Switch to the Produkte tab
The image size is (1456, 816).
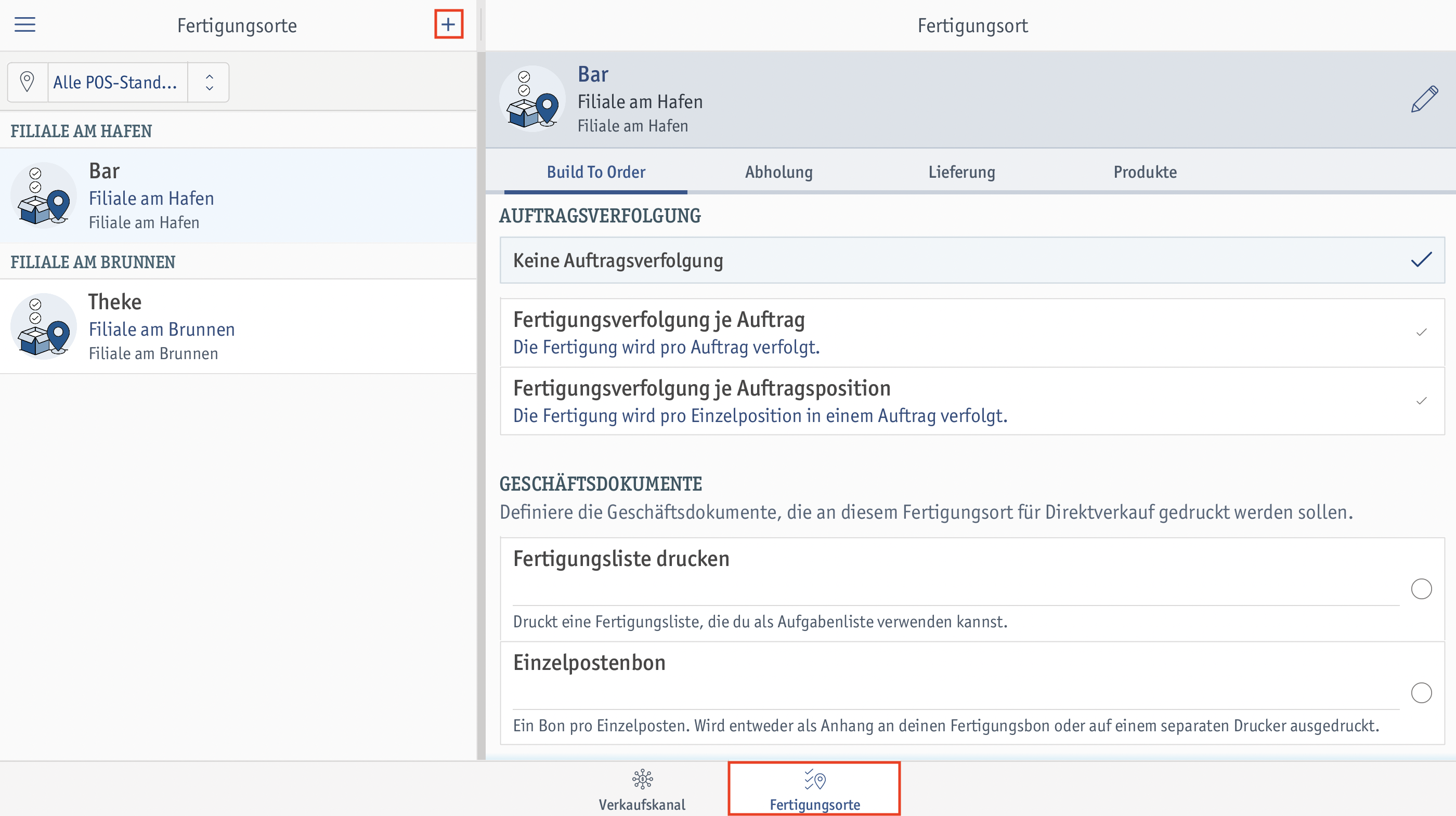click(1144, 172)
